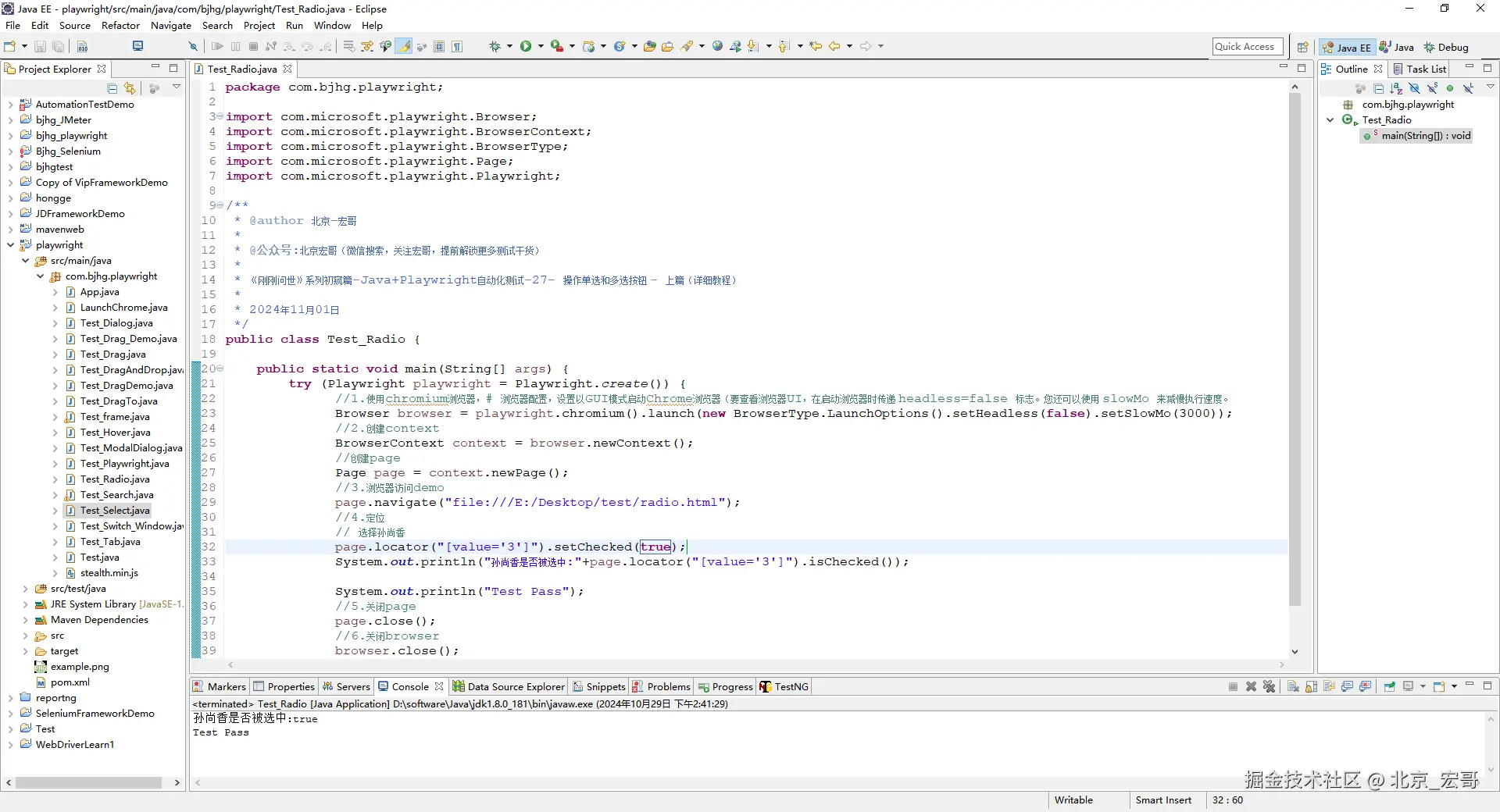Select Test_Select.java in Project Explorer
Image resolution: width=1500 pixels, height=812 pixels.
pos(114,511)
